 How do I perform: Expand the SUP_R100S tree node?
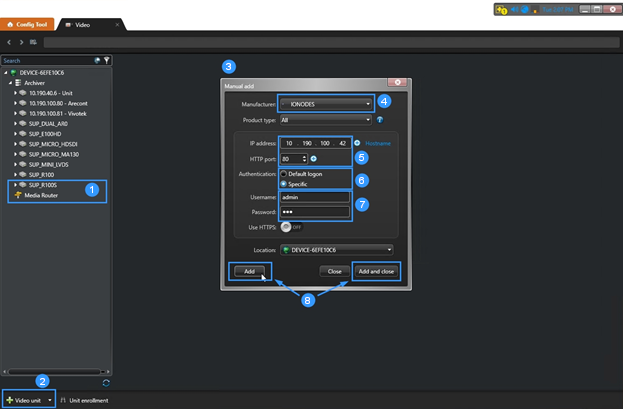16,185
